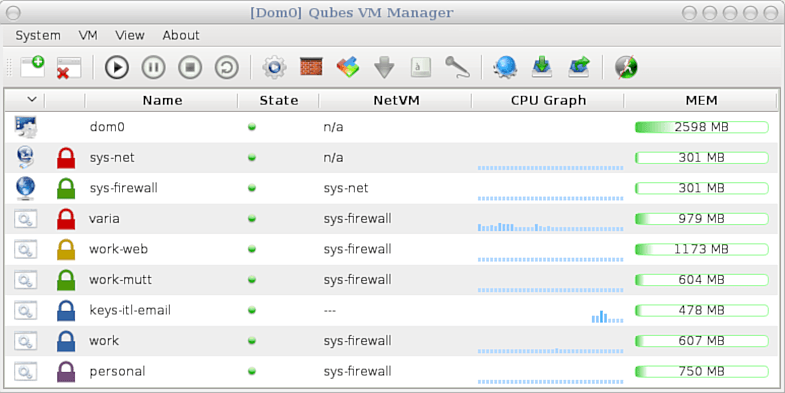
Task: Click the sort chevron in first column header
Action: (32, 100)
